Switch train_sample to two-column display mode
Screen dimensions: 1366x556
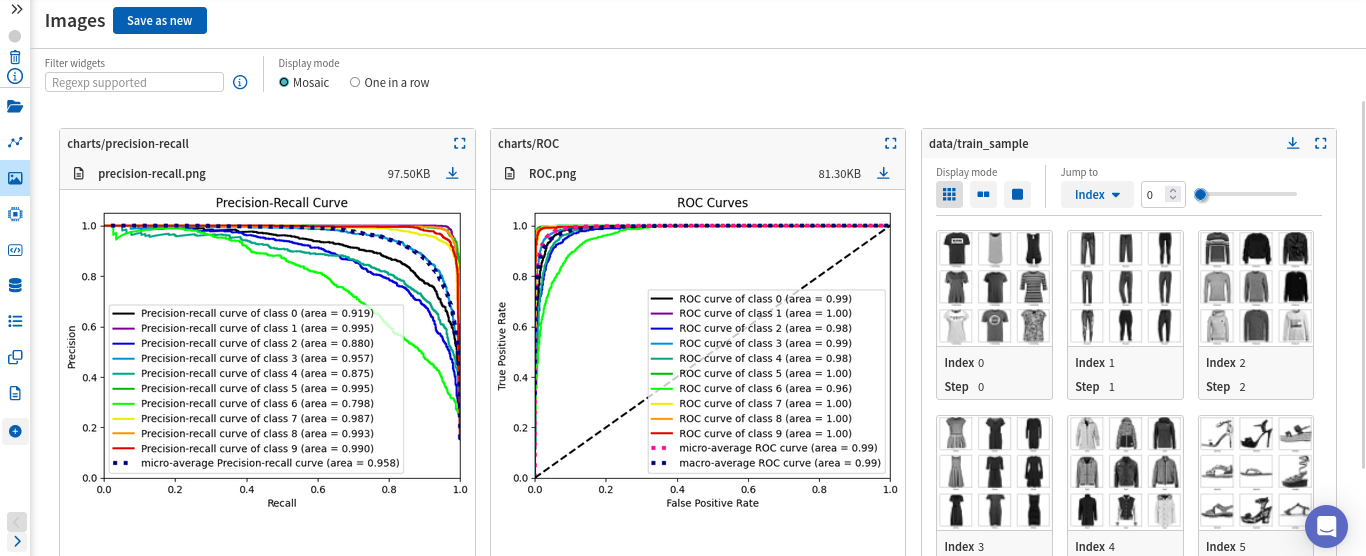point(984,194)
